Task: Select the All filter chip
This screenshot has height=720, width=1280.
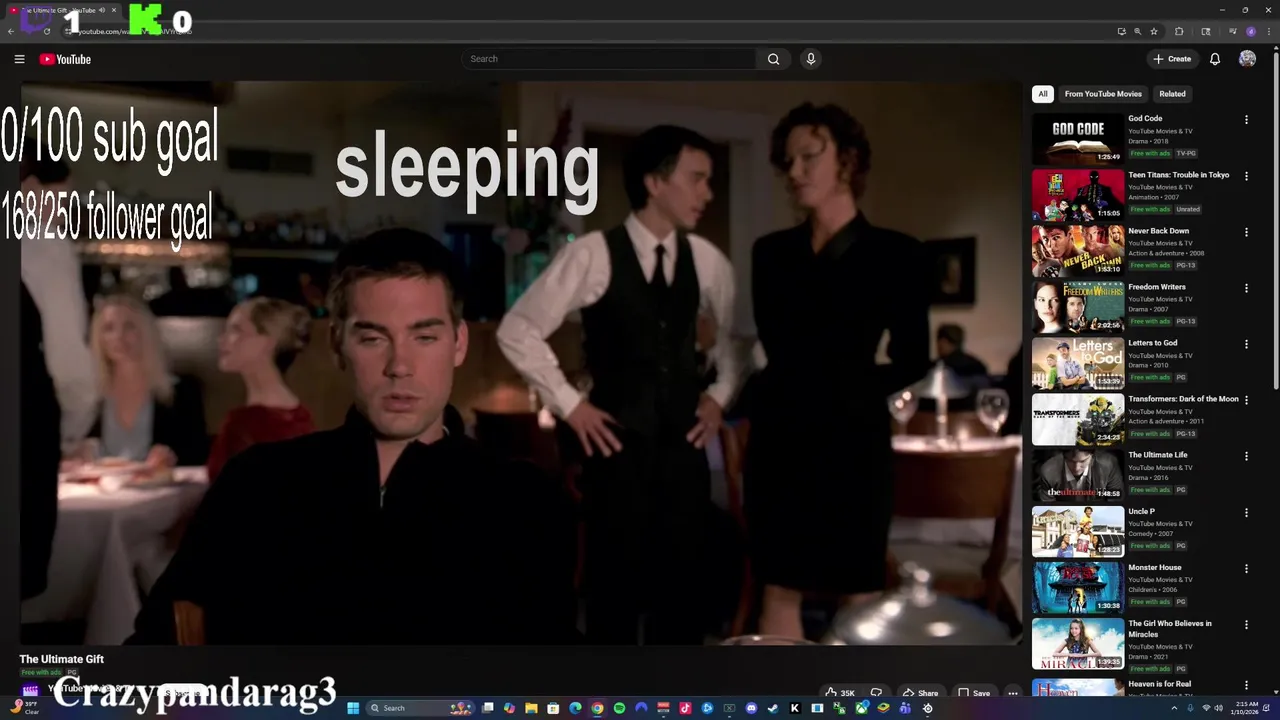Action: tap(1043, 94)
